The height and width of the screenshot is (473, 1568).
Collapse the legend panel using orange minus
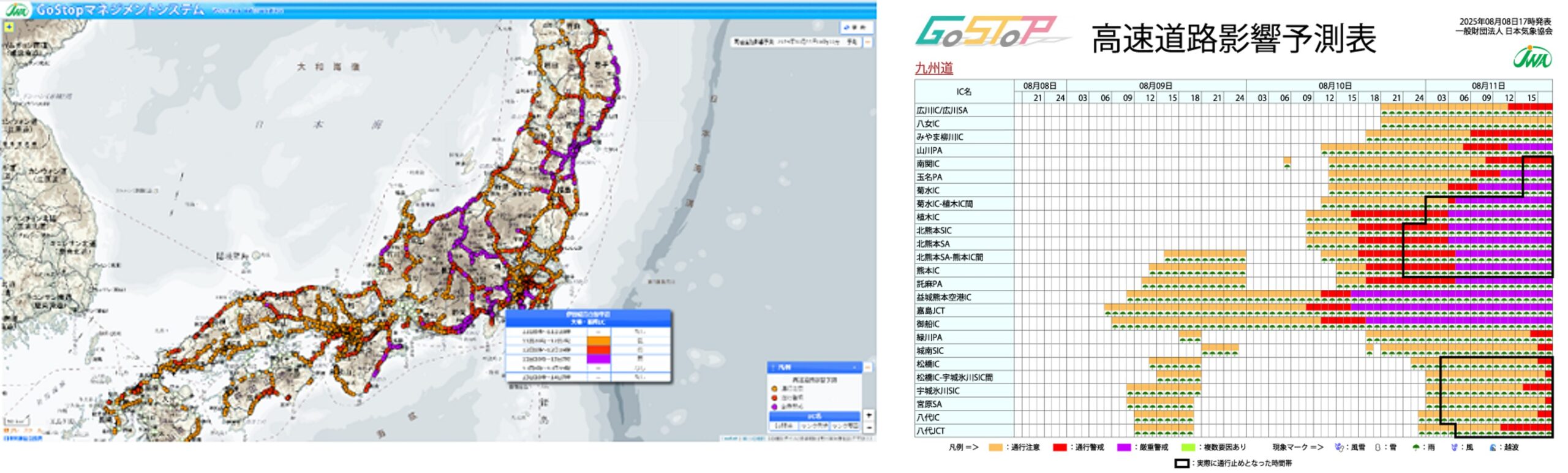[x=868, y=367]
